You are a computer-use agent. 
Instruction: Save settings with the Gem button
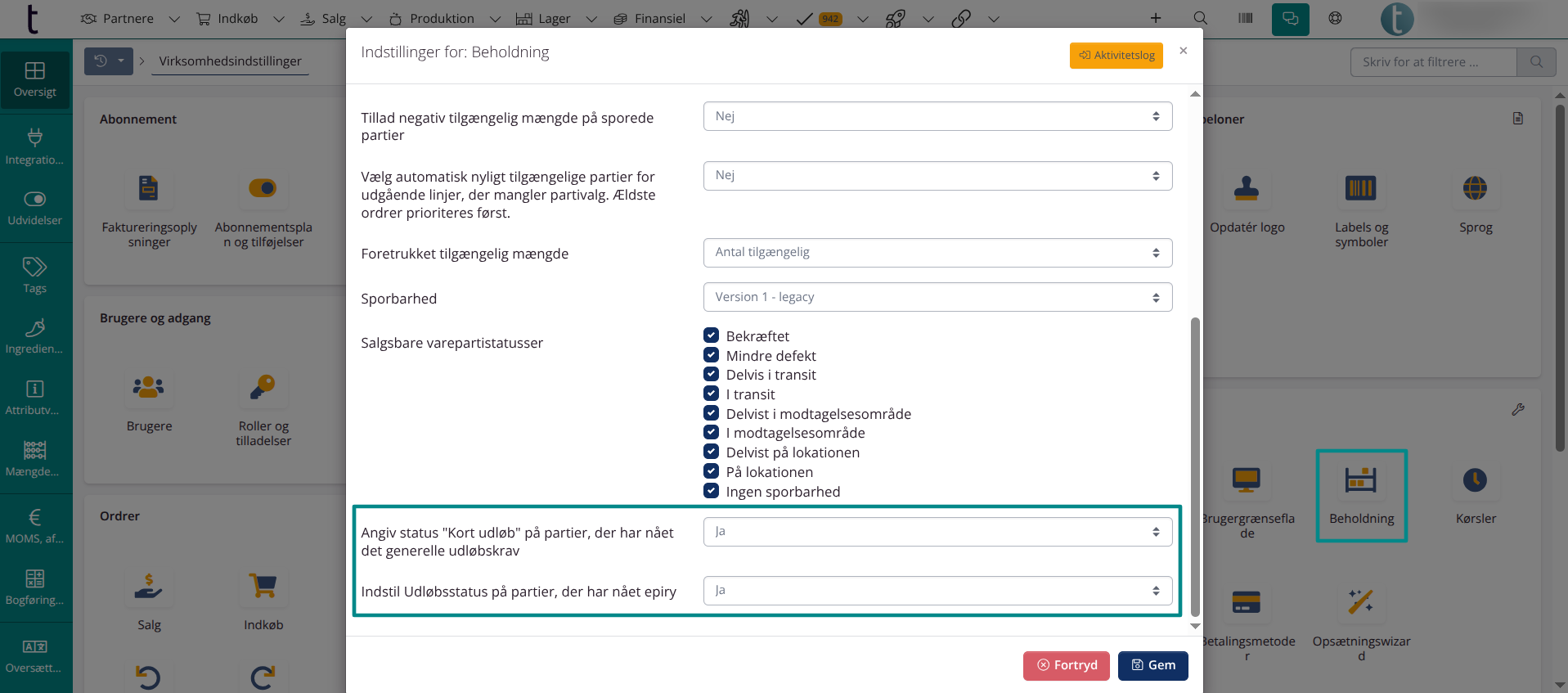[1152, 665]
